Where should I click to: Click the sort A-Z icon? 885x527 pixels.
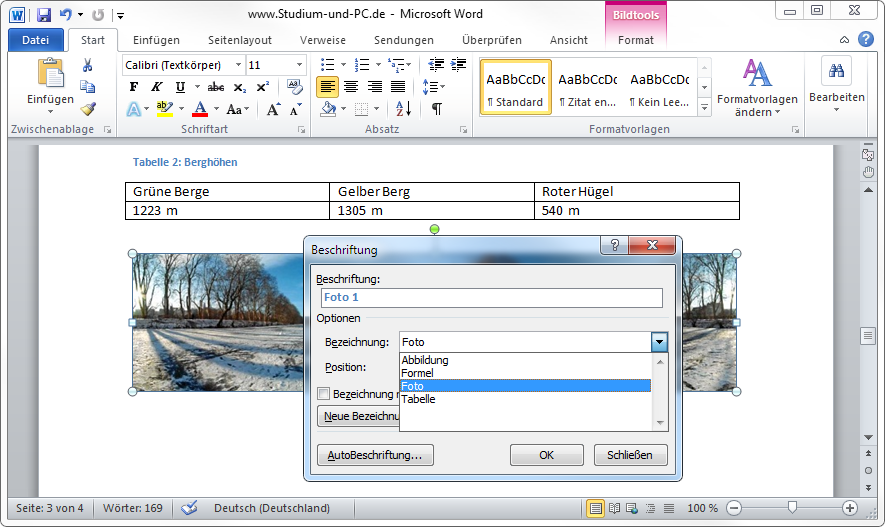click(x=404, y=109)
